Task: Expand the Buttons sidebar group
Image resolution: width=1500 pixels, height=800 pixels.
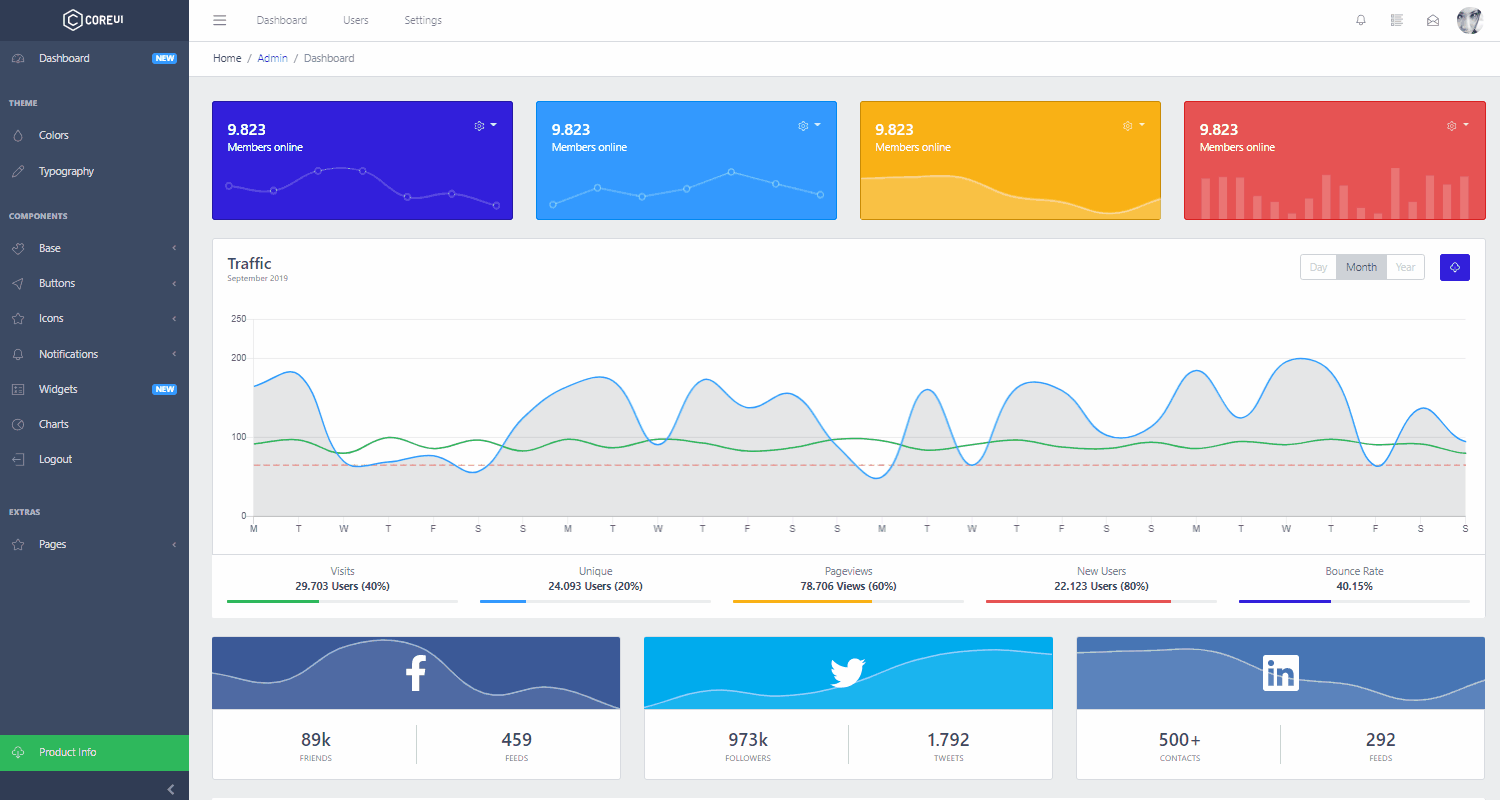Action: [58, 283]
